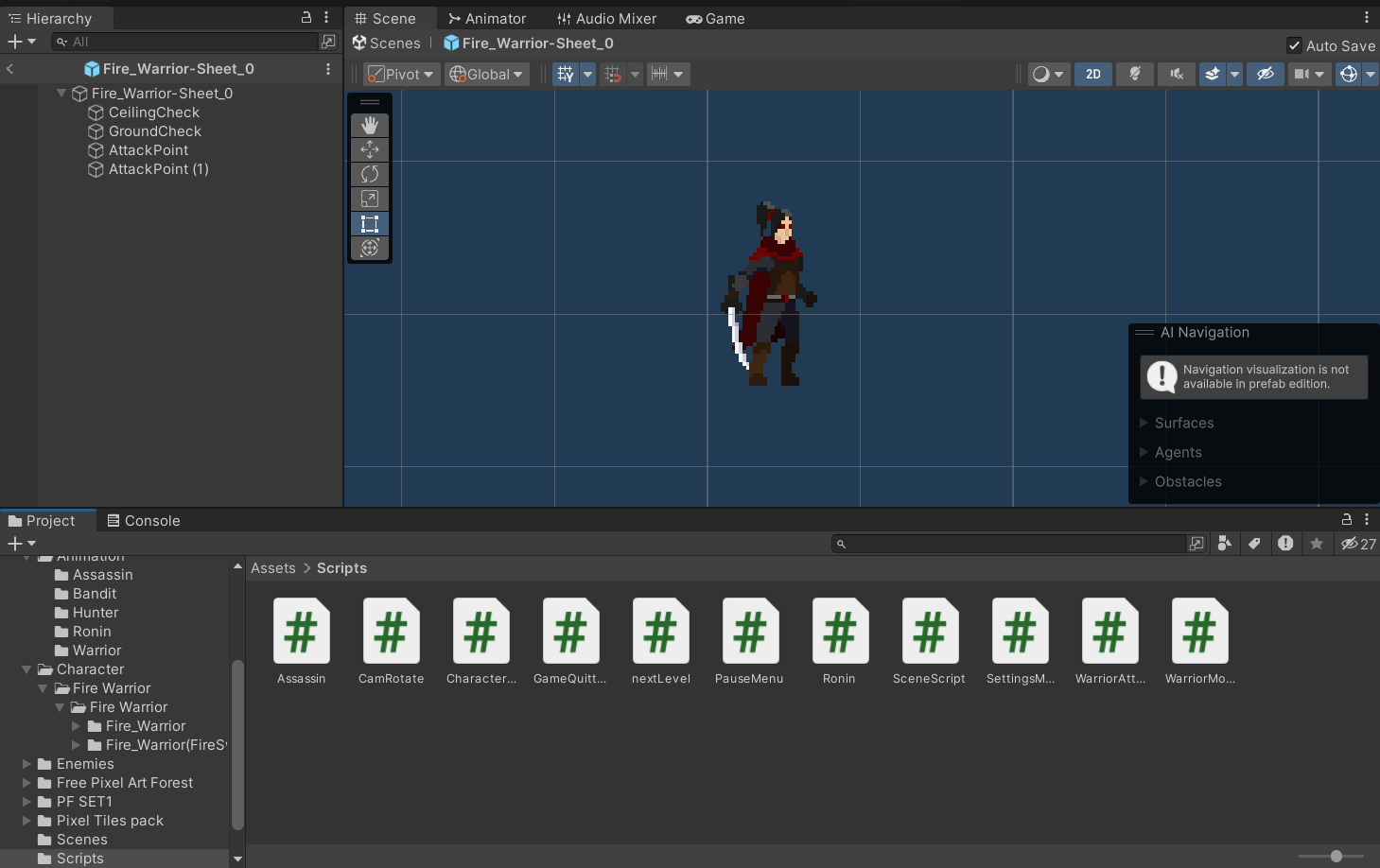The height and width of the screenshot is (868, 1380).
Task: Toggle grid snapping button
Action: (x=613, y=74)
